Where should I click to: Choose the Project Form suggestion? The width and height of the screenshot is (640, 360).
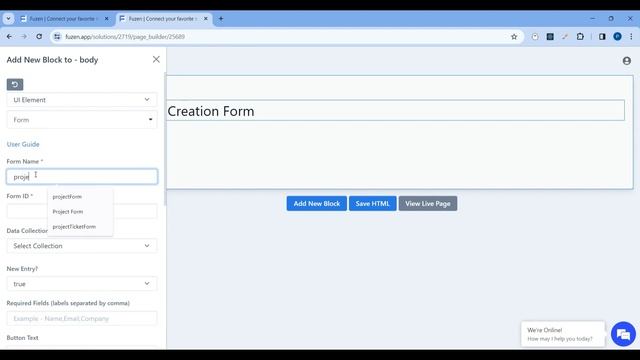tap(68, 211)
